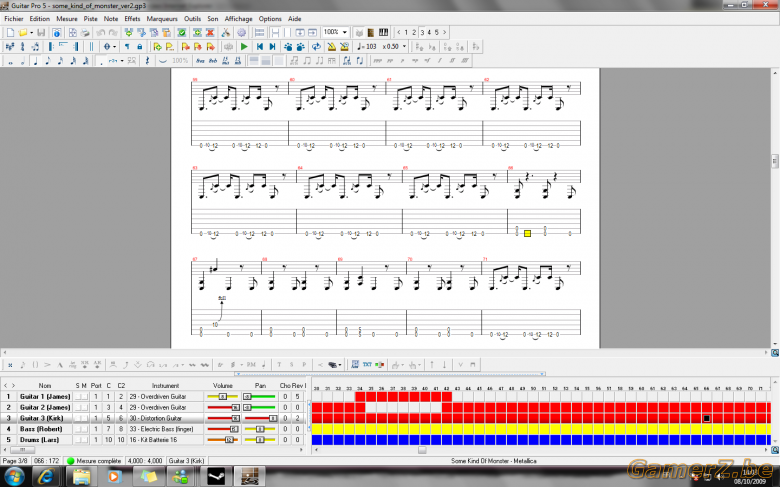Image resolution: width=780 pixels, height=487 pixels.
Task: Toggle mute for Guitar 1 (James)
Action: tap(84, 396)
